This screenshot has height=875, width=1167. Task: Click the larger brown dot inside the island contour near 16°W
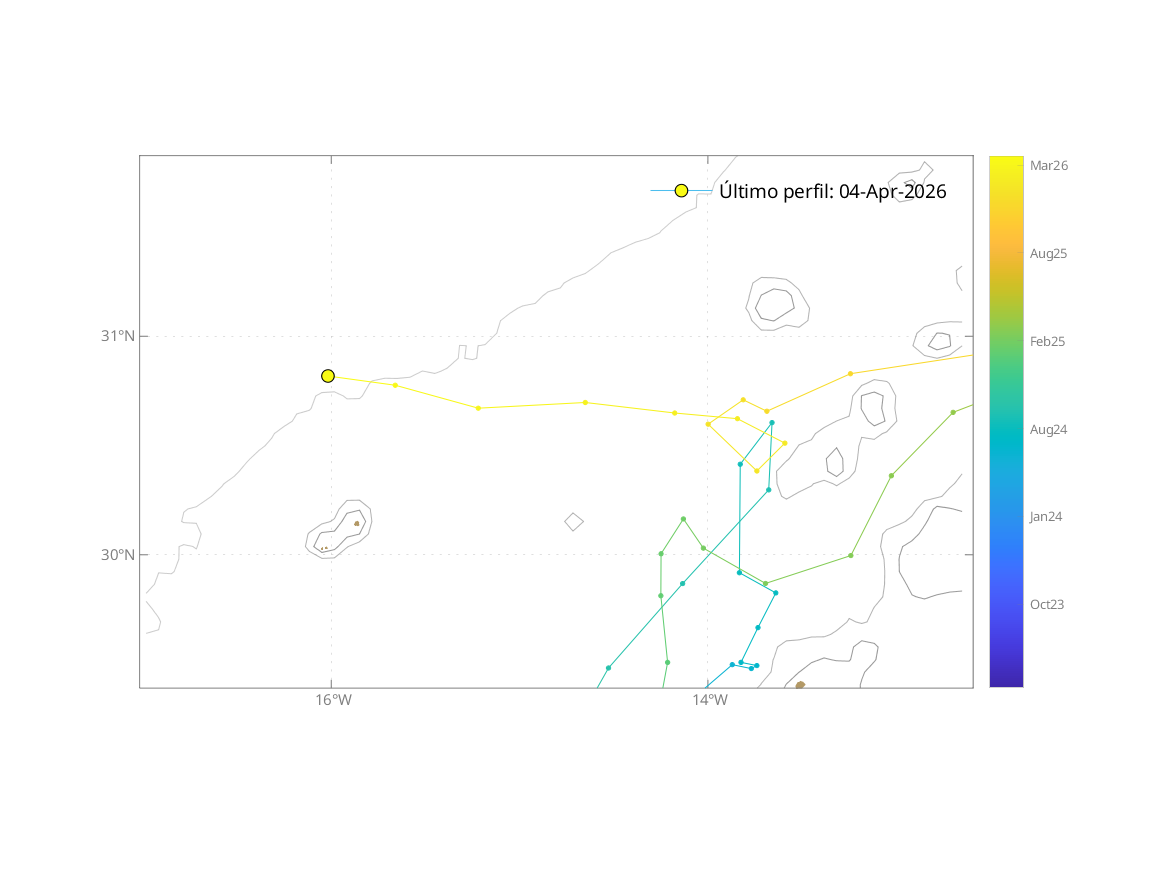pyautogui.click(x=356, y=523)
